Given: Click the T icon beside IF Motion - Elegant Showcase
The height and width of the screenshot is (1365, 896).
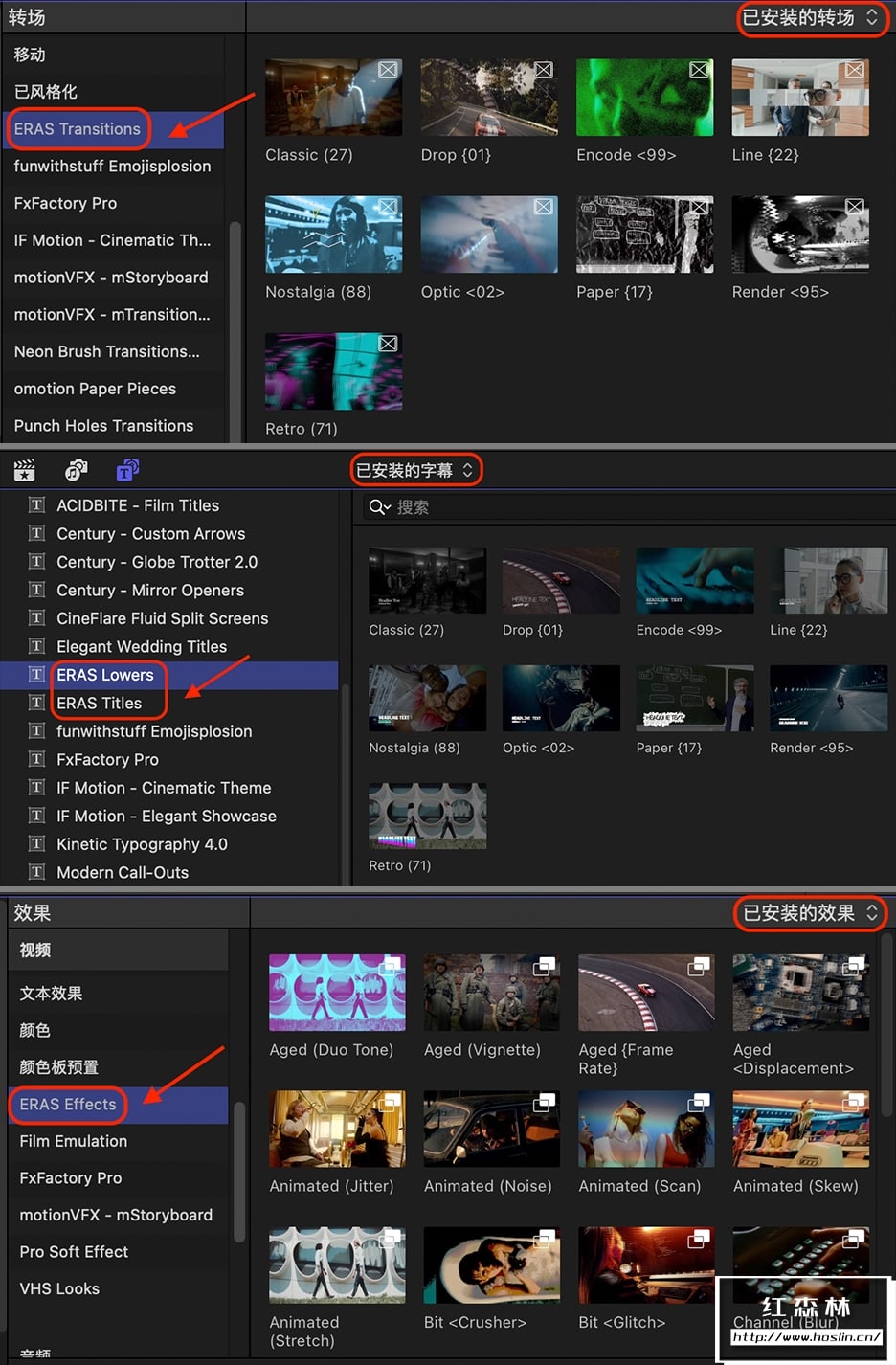Looking at the screenshot, I should click(37, 816).
